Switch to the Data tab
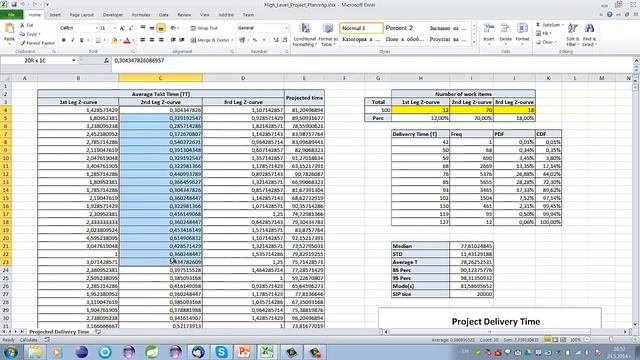The width and height of the screenshot is (640, 360). (164, 15)
